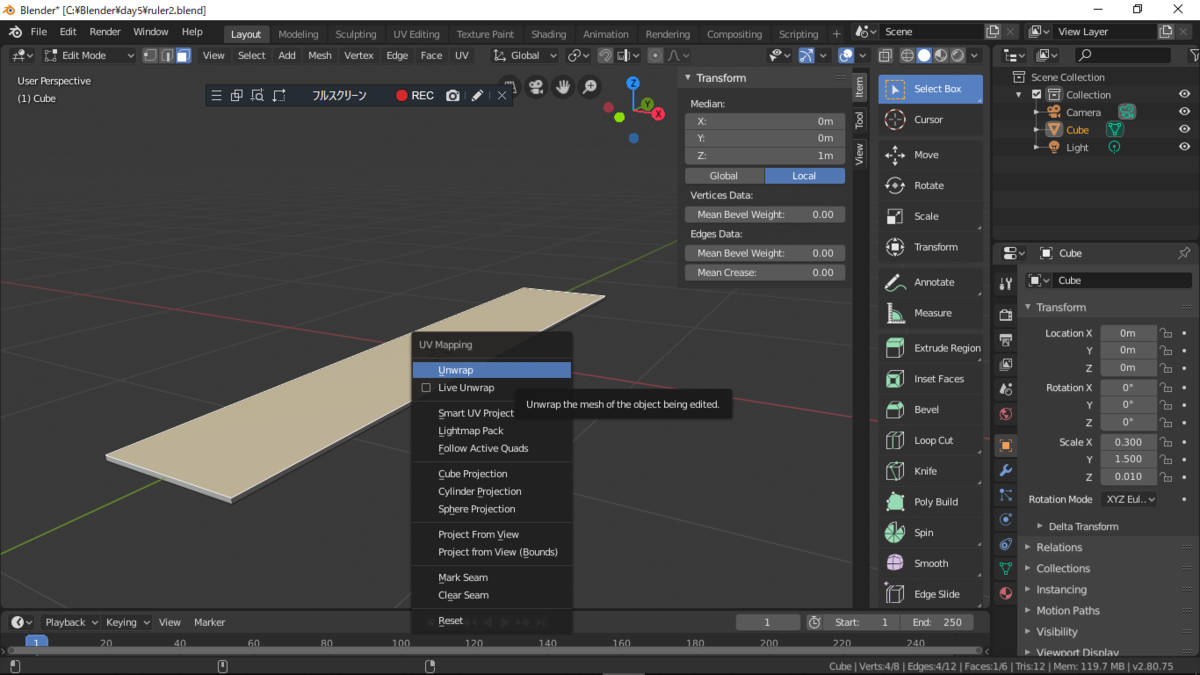Adjust the Mean Crease slider
This screenshot has height=675, width=1200.
[765, 272]
